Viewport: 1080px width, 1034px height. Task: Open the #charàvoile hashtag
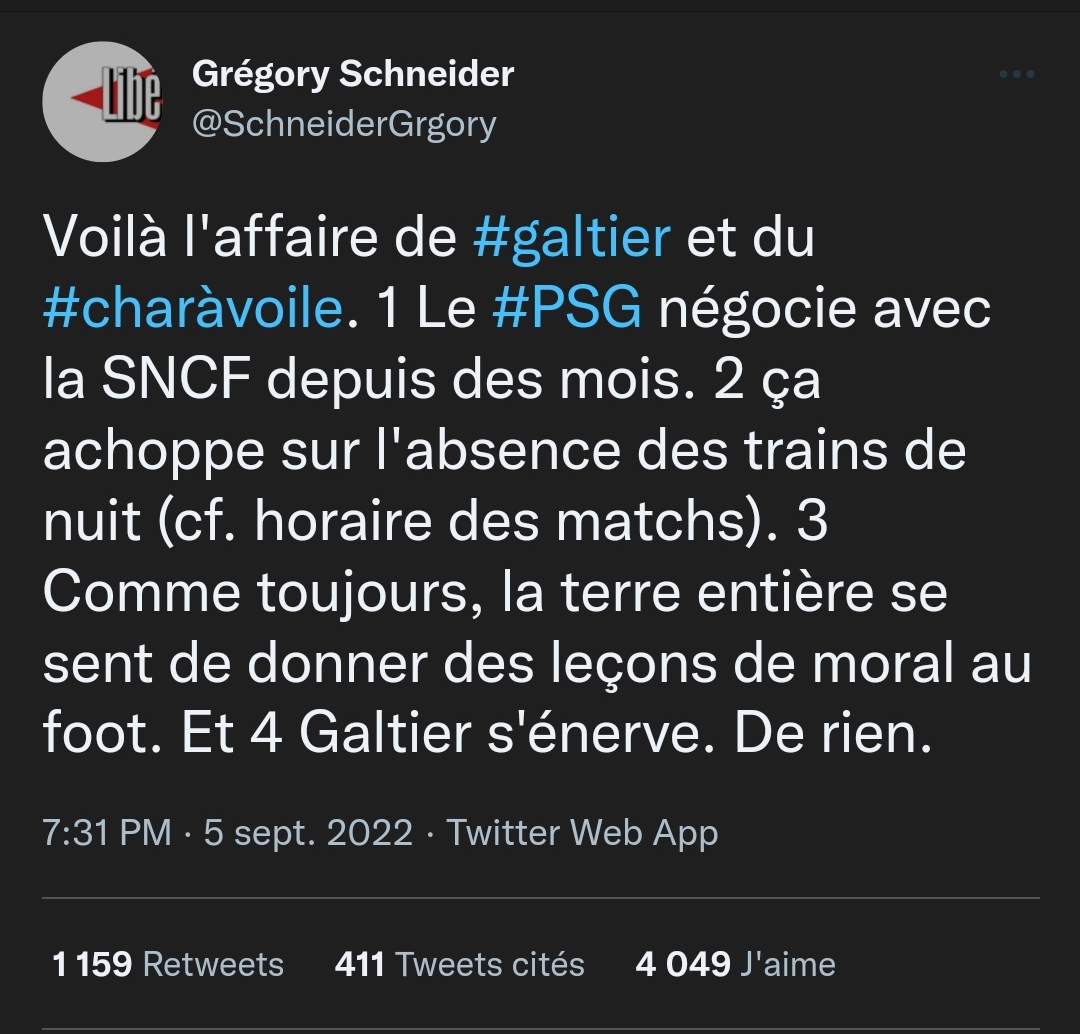pos(193,309)
